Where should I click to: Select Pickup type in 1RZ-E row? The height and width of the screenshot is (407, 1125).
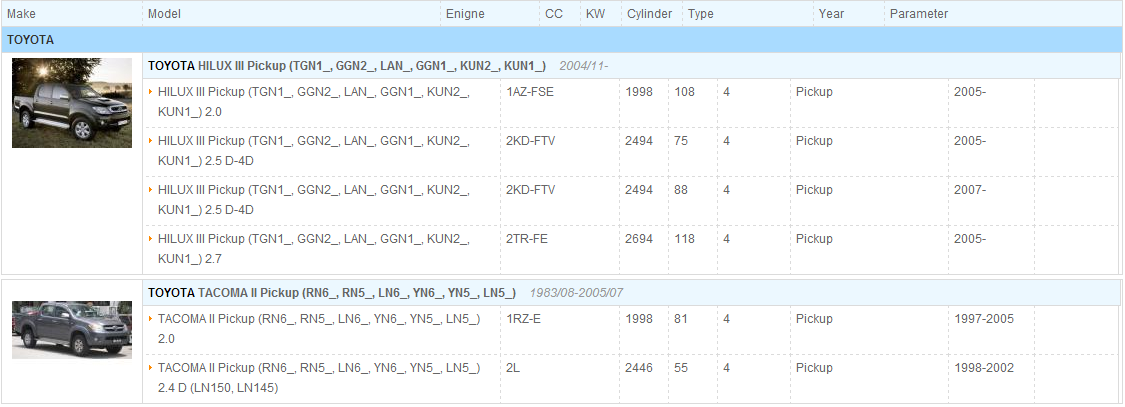tap(814, 319)
